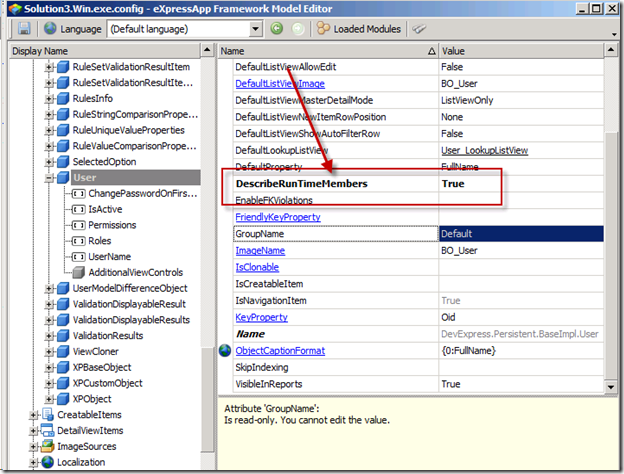Click the AdditionalViewControls gray cube icon
This screenshot has width=624, height=474.
(78, 272)
